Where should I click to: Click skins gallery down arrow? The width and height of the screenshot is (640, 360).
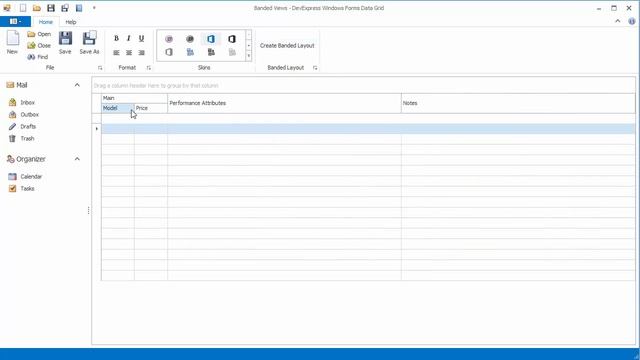coord(249,45)
